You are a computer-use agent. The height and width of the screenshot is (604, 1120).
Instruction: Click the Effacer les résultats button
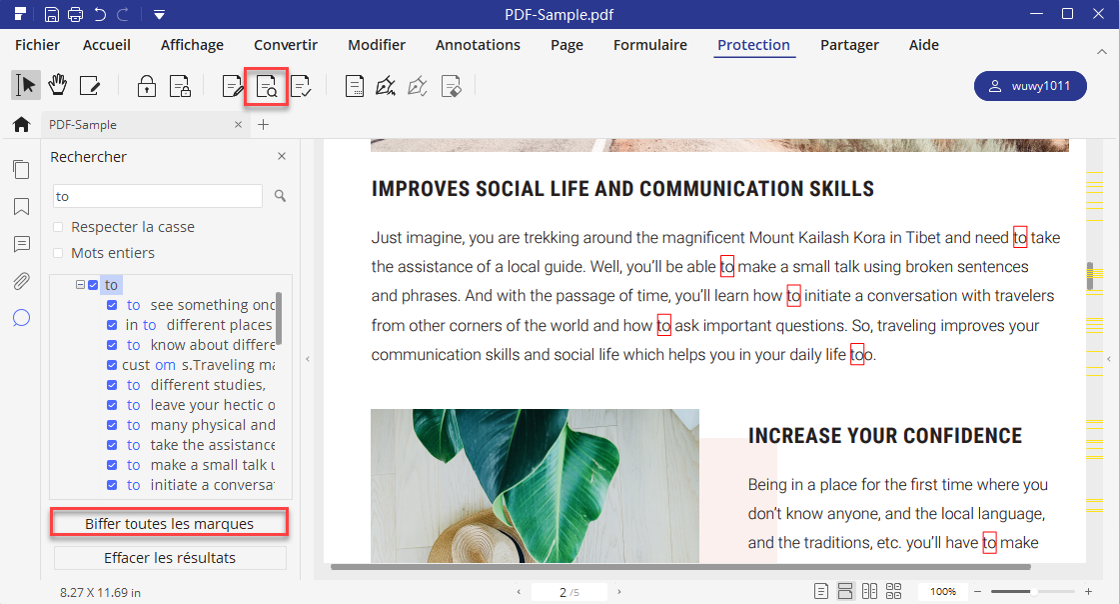[x=169, y=557]
